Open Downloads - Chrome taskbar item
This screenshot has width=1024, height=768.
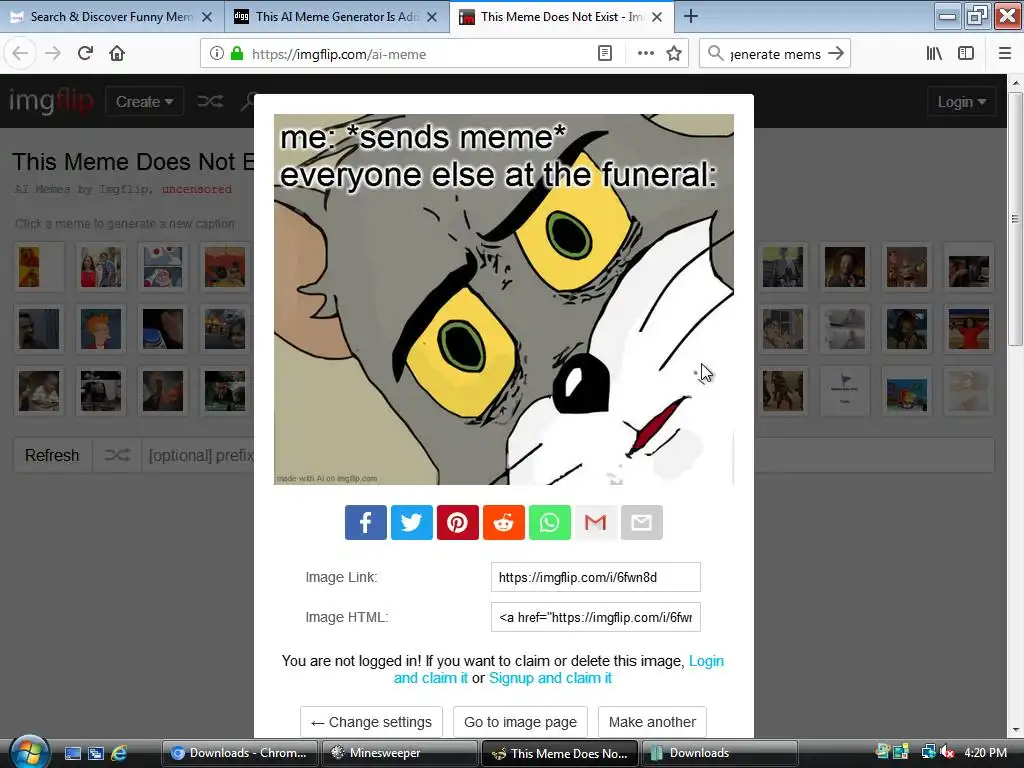coord(239,753)
